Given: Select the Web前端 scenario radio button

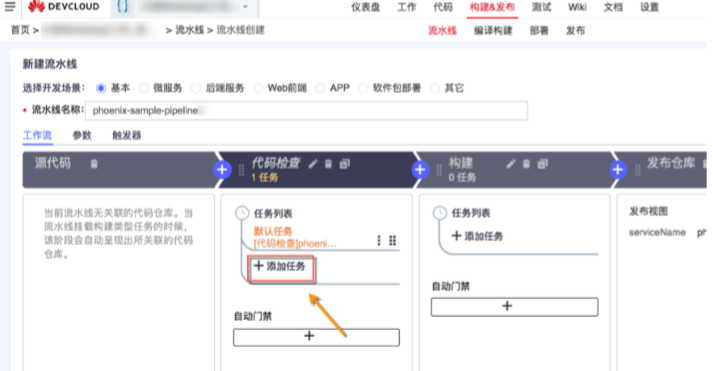Looking at the screenshot, I should tap(258, 88).
